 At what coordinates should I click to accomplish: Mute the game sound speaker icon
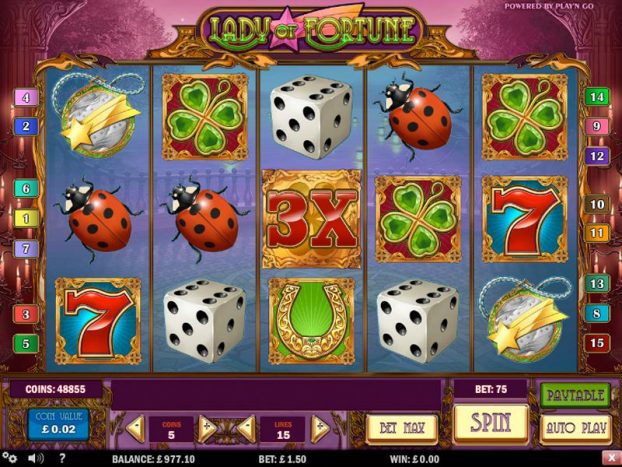point(36,459)
